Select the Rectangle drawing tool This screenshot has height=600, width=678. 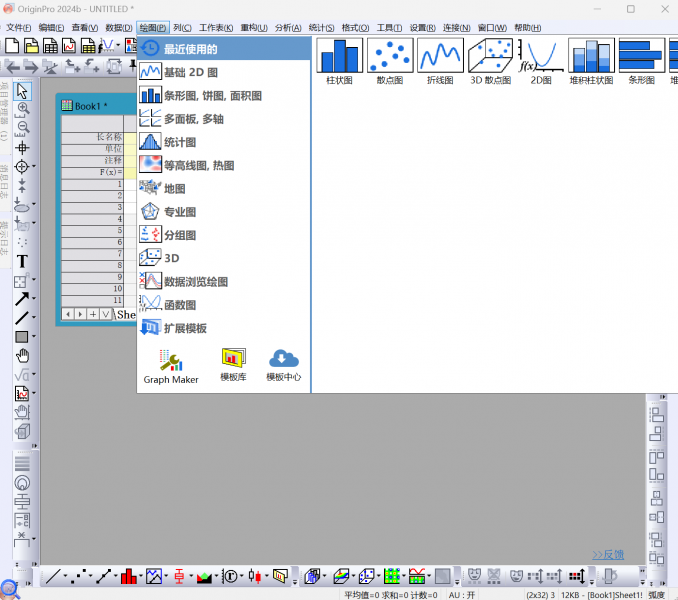pos(22,337)
